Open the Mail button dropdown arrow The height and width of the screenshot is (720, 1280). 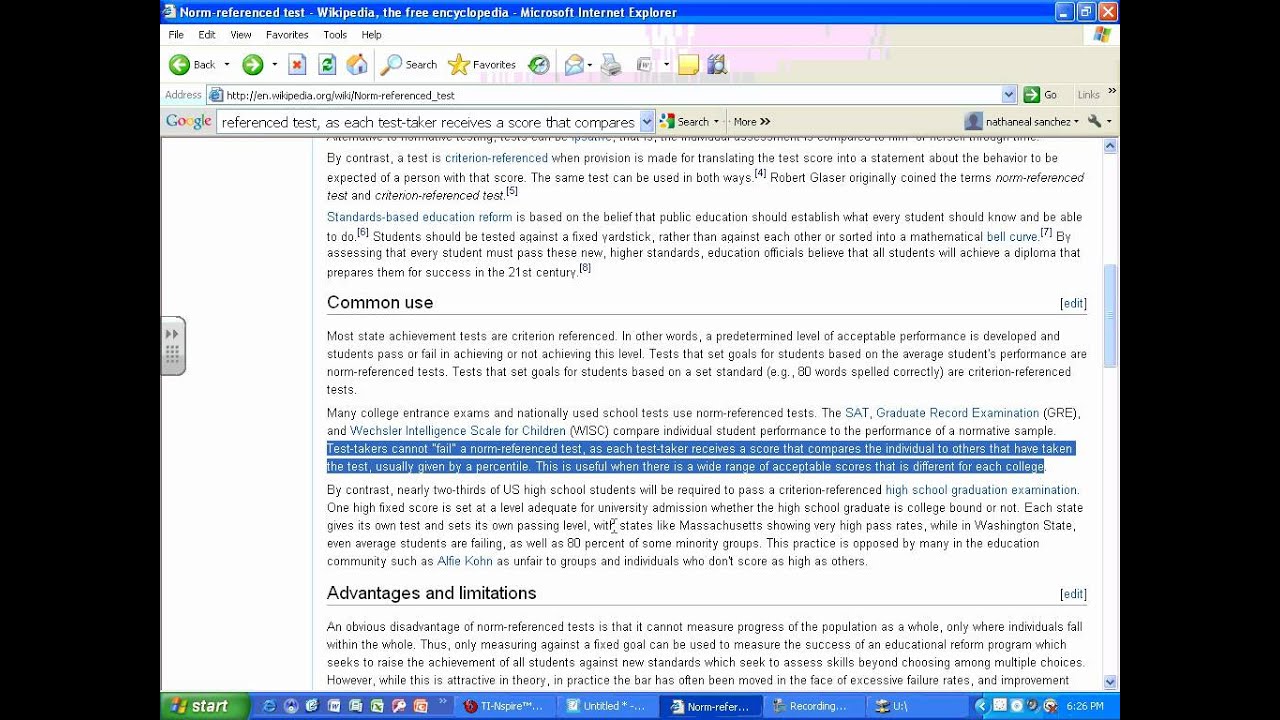[591, 65]
